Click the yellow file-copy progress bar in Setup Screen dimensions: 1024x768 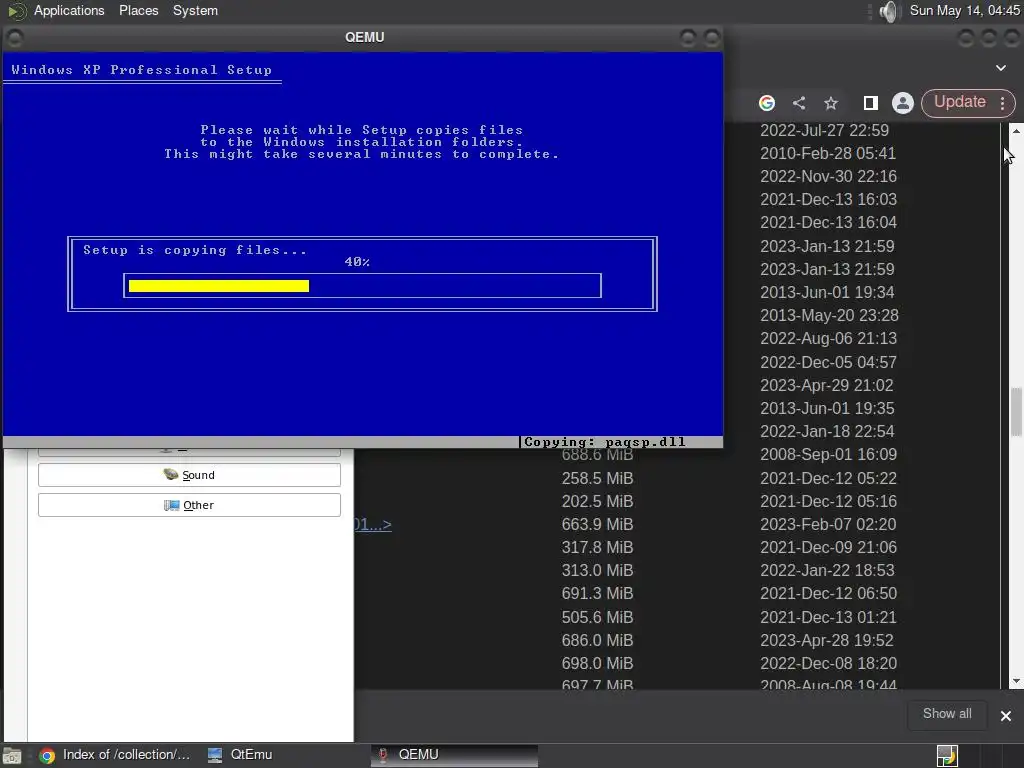click(x=219, y=285)
